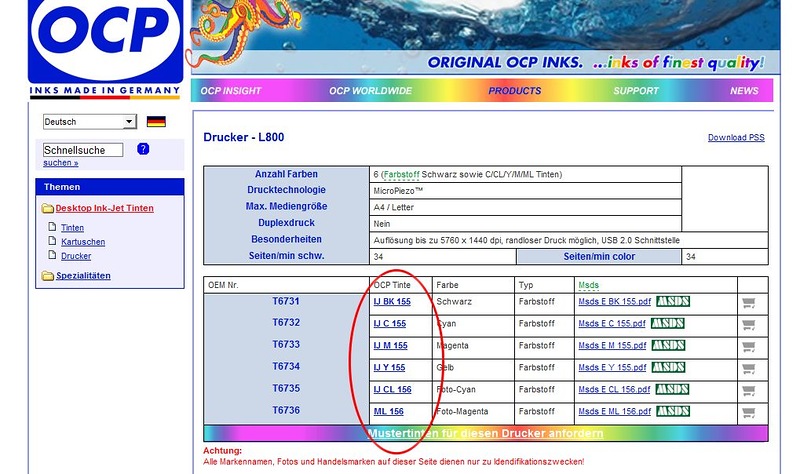Viewport: 800px width, 474px height.
Task: Open the blue help question mark icon
Action: (143, 149)
